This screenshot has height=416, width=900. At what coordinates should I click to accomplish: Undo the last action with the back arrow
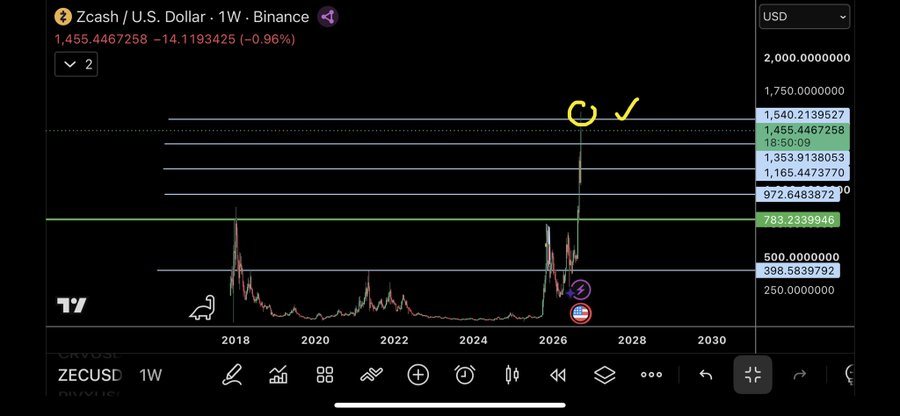705,375
